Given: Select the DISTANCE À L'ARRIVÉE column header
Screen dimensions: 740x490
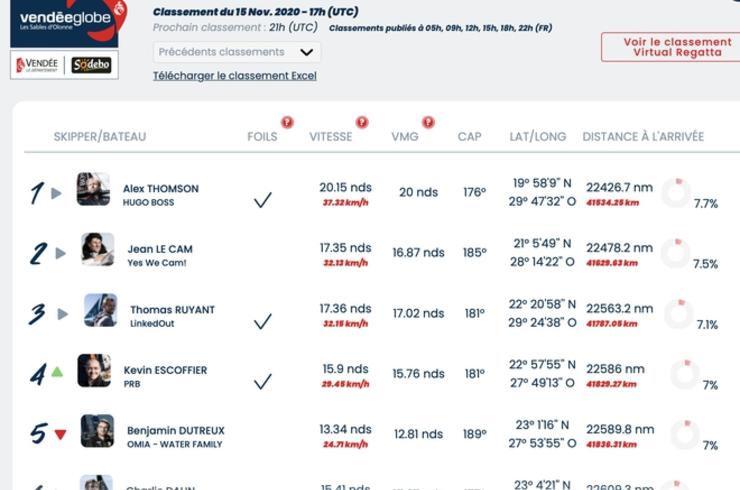Looking at the screenshot, I should [643, 136].
